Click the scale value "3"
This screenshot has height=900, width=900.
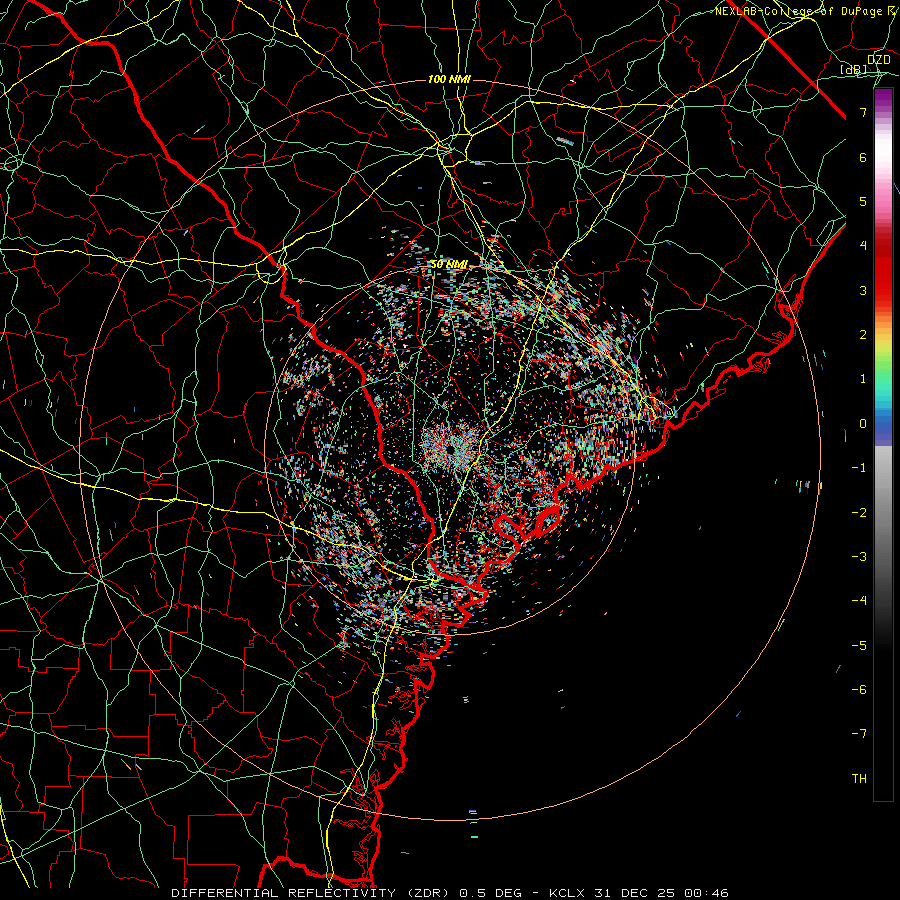(863, 290)
